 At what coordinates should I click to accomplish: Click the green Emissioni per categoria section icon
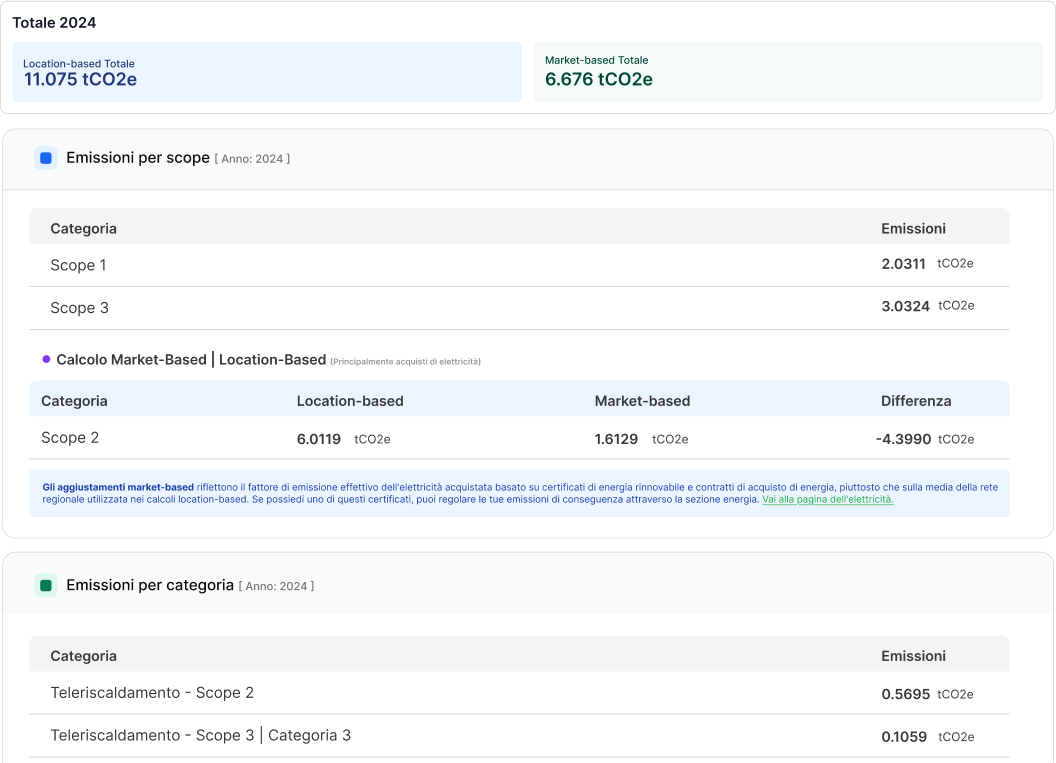pos(45,584)
